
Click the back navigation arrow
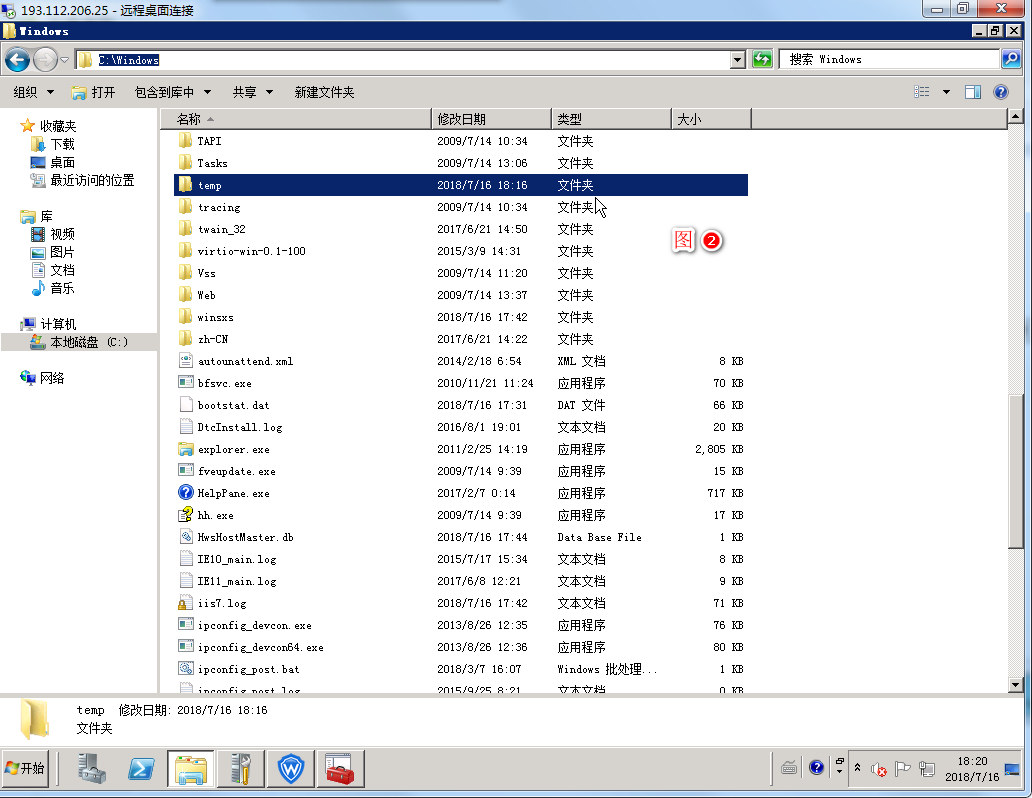coord(17,60)
